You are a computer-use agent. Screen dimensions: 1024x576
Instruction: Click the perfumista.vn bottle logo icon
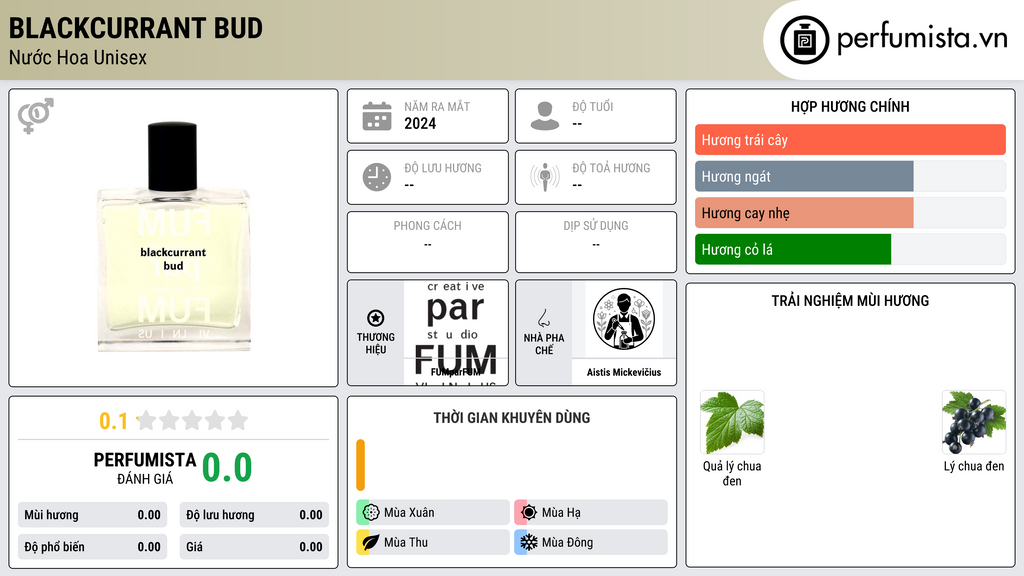[804, 40]
